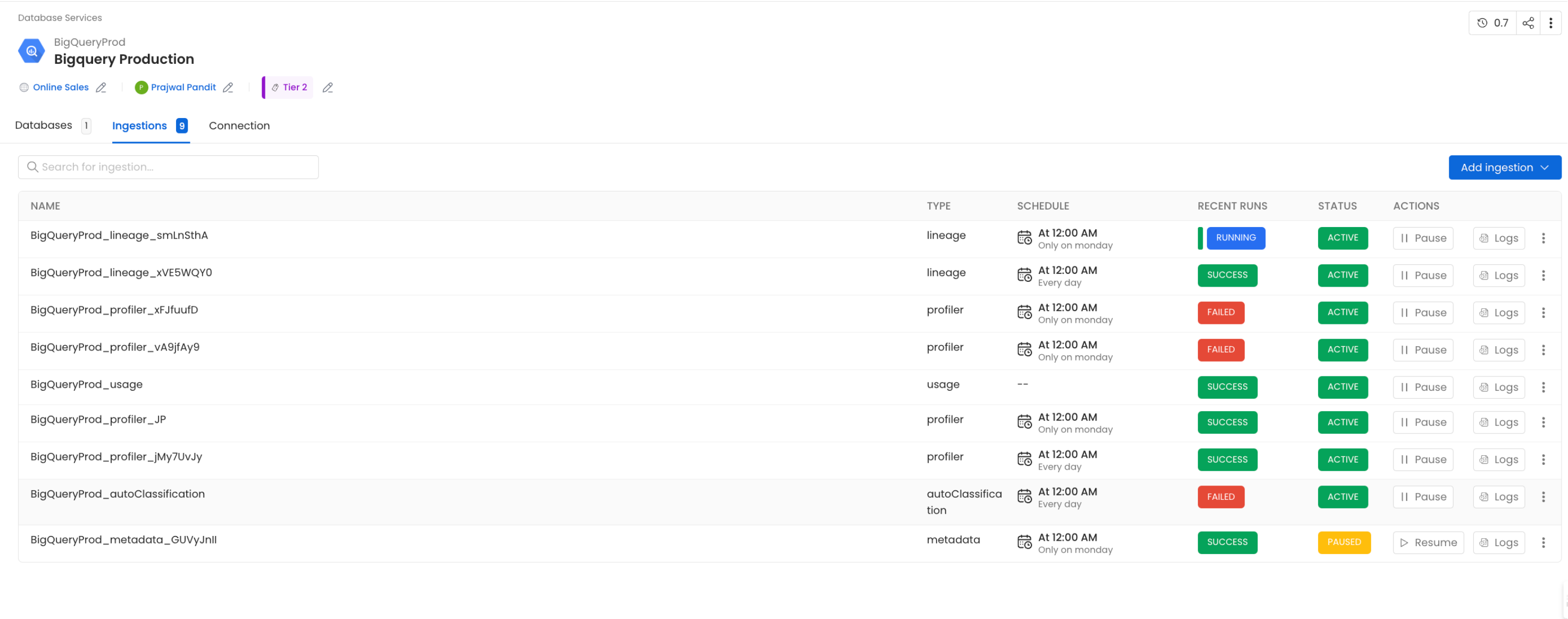Click the owner avatar next to Prajwal Pandit

[141, 88]
